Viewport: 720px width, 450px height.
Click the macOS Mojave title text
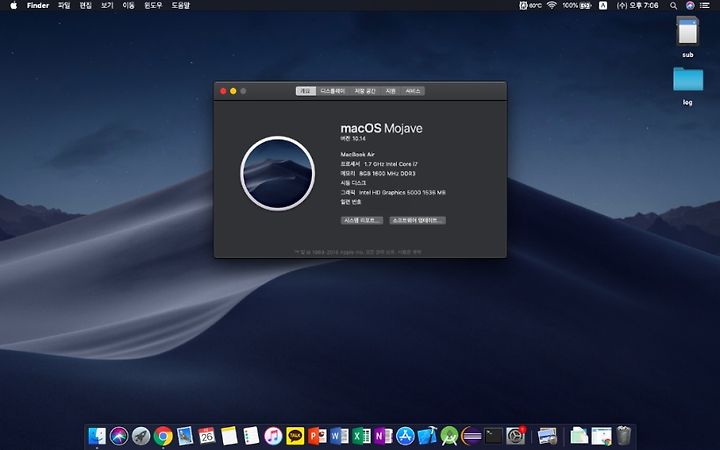point(381,128)
